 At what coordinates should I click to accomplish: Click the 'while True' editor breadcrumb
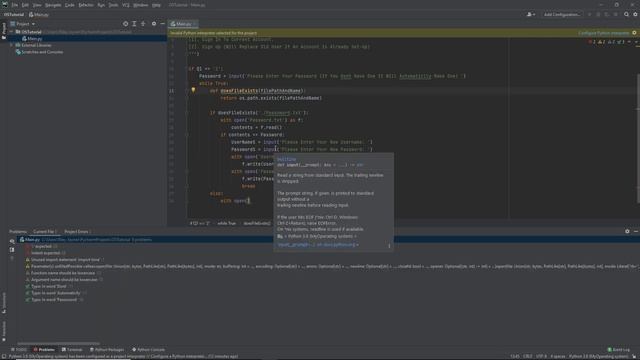tap(227, 224)
